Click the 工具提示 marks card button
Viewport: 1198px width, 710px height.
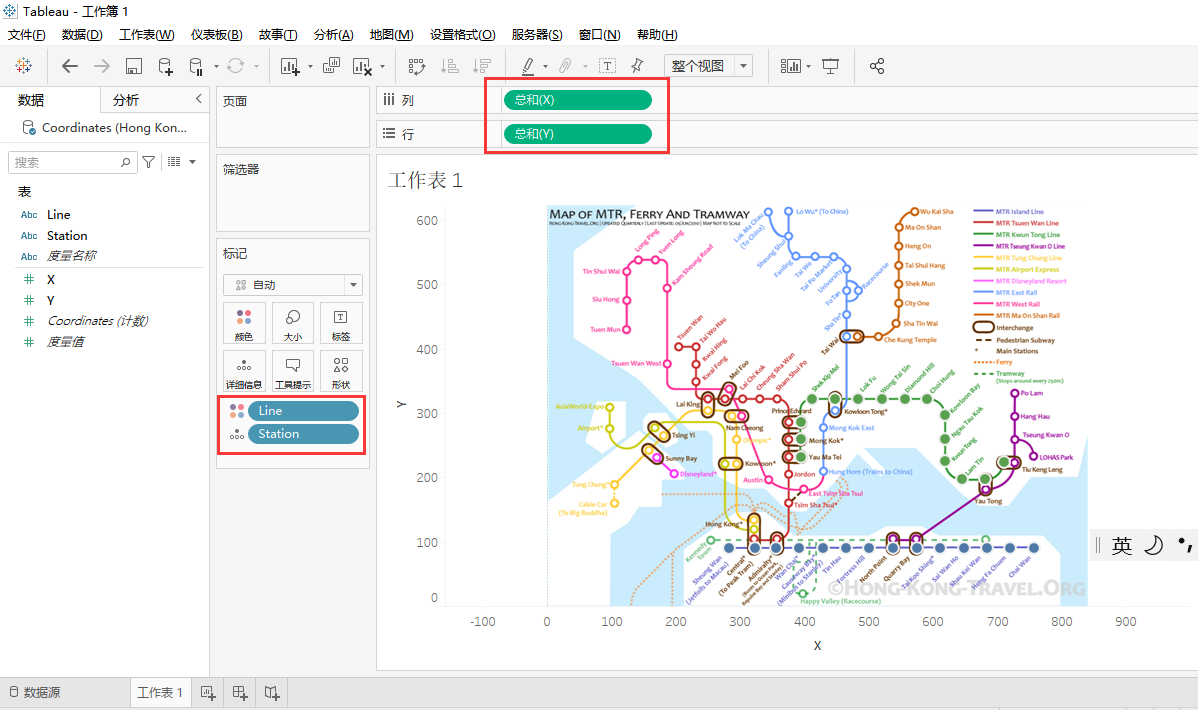tap(293, 372)
